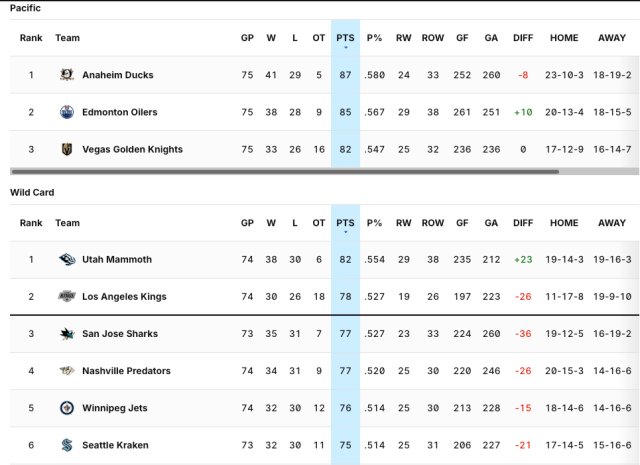The height and width of the screenshot is (465, 640).
Task: Sort Pacific standings by GP header
Action: click(x=247, y=38)
